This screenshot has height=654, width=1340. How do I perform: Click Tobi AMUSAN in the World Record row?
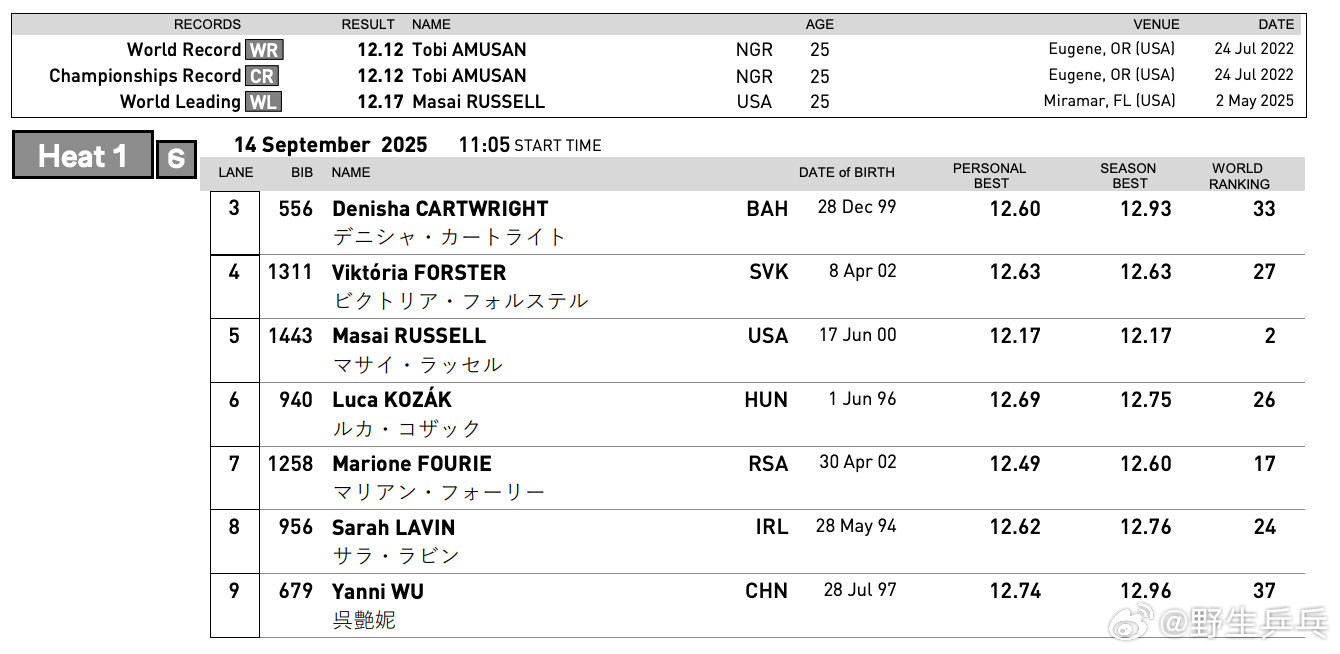tap(469, 50)
